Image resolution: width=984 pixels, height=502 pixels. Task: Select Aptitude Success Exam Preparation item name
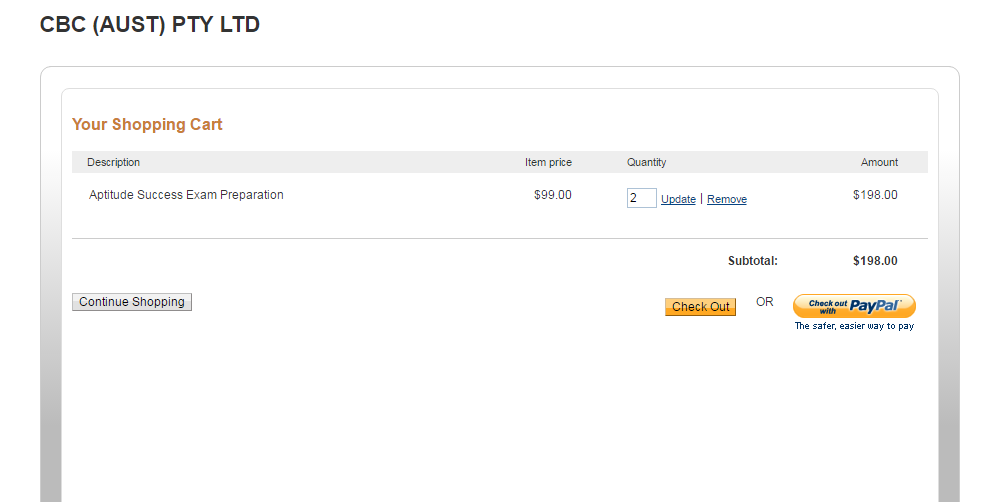point(186,195)
